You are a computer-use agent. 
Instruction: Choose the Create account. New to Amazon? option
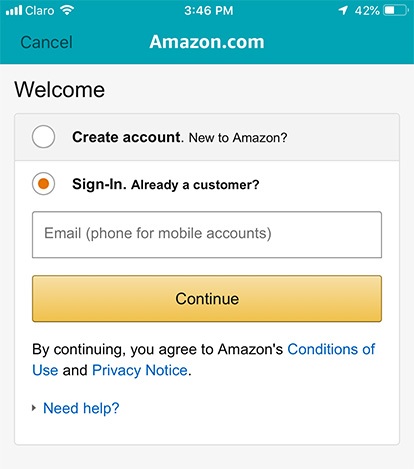(207, 137)
